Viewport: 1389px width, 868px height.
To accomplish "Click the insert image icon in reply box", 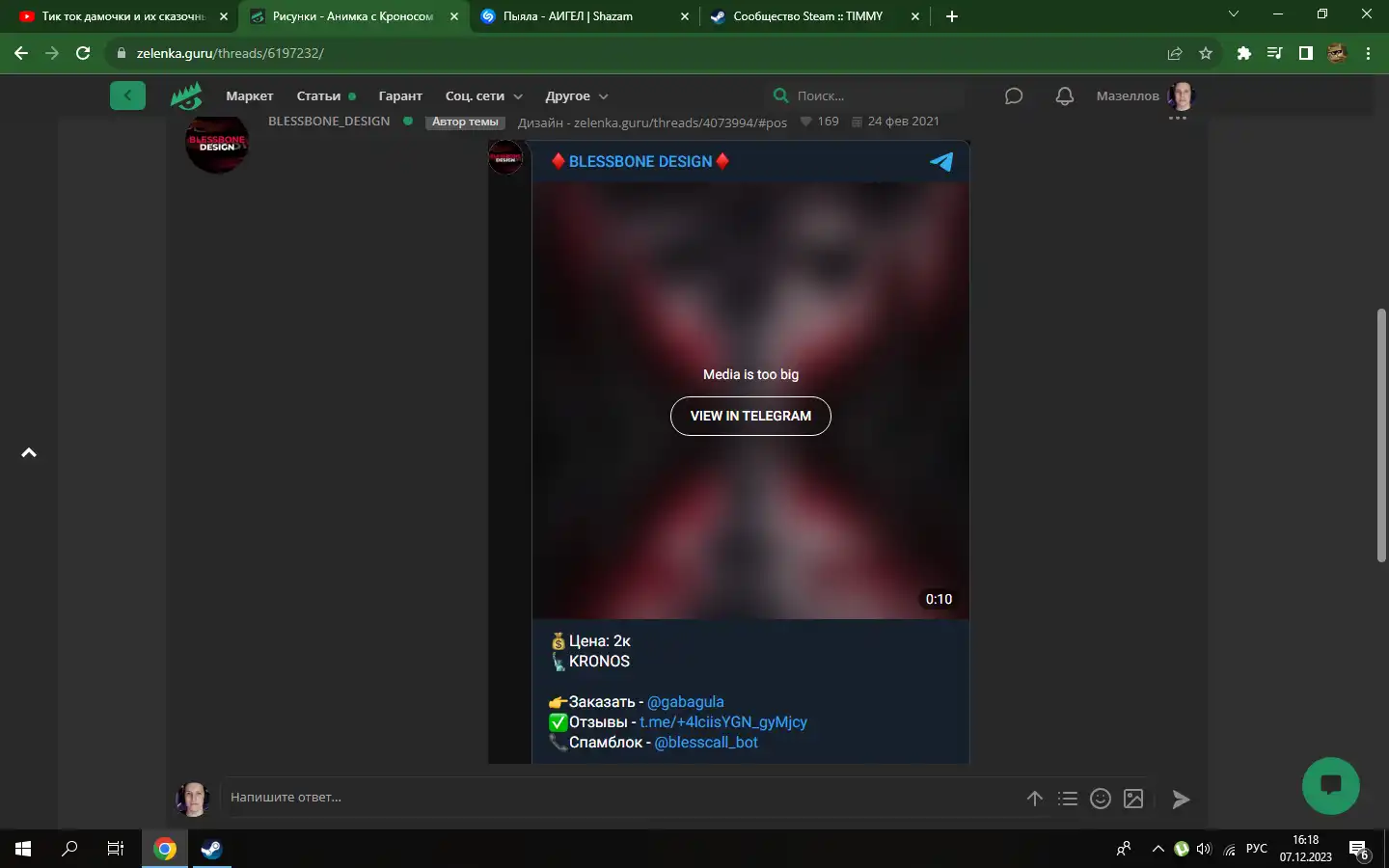I will click(1133, 799).
